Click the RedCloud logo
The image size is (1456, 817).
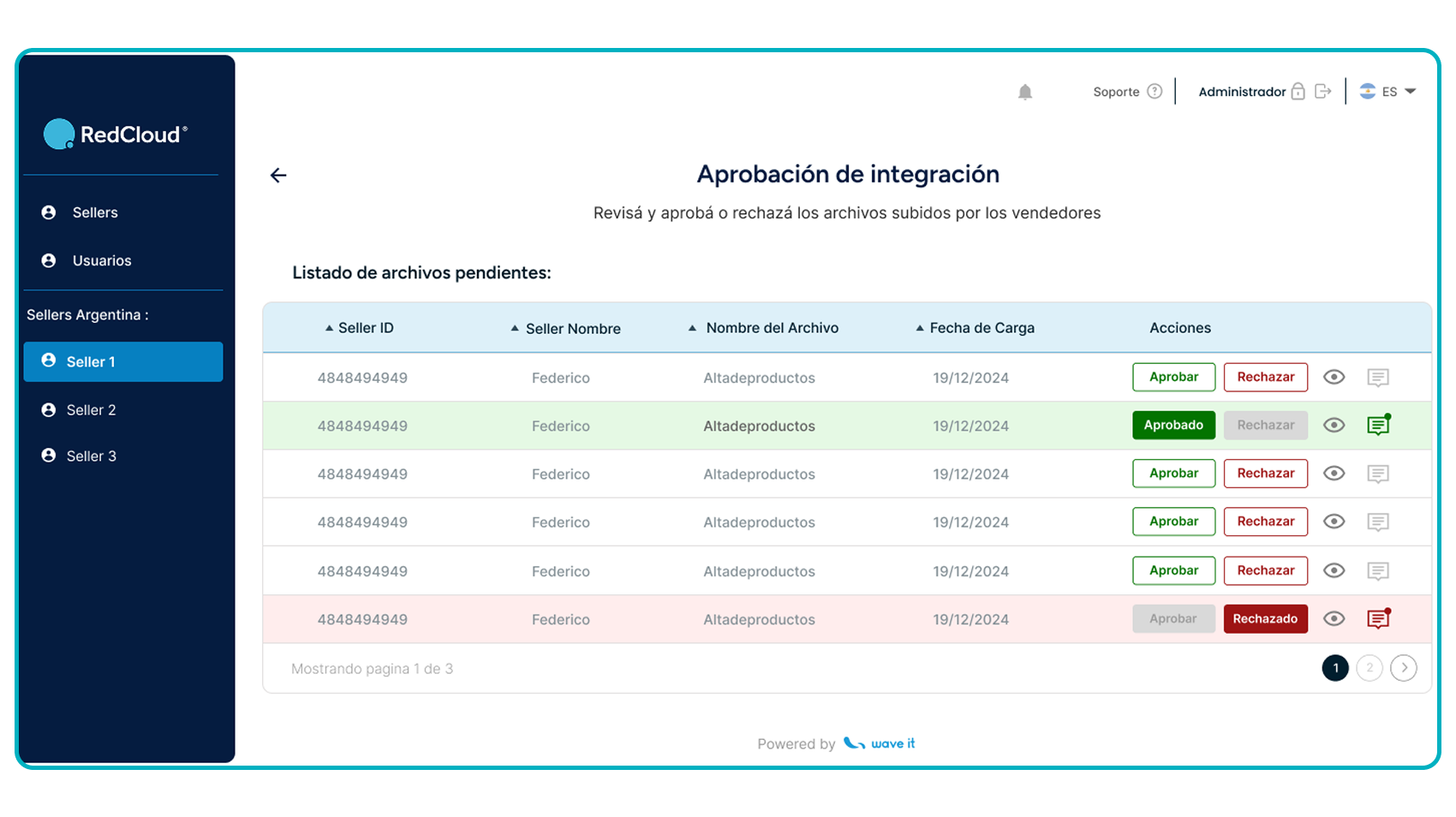[x=116, y=134]
